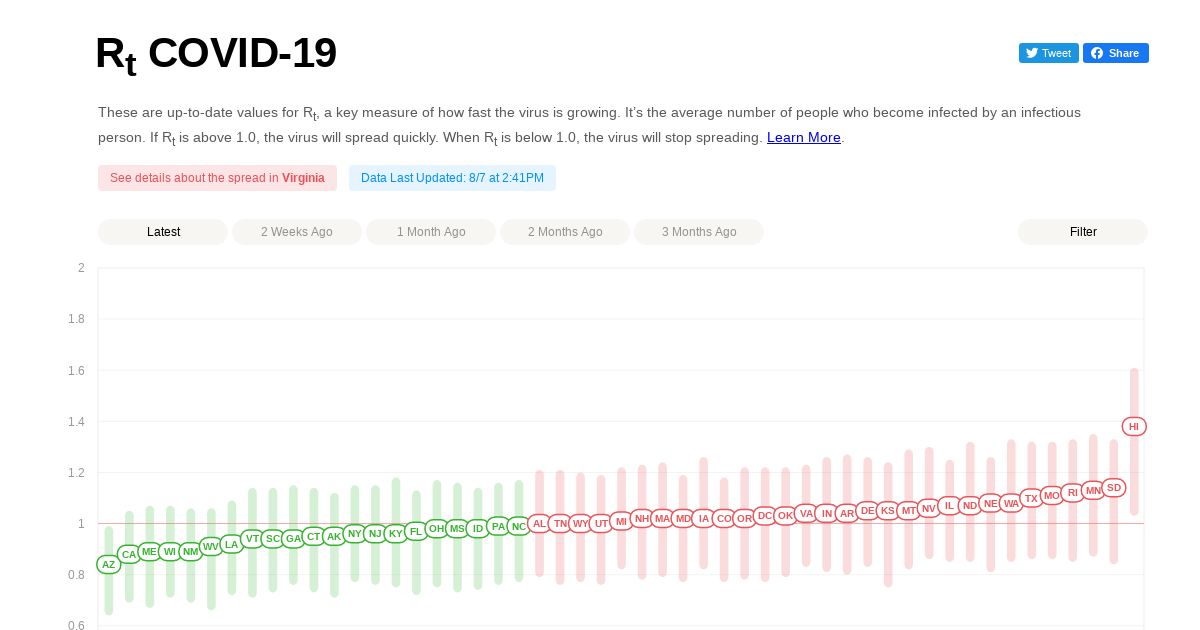The height and width of the screenshot is (630, 1200).
Task: Click the Twitter Tweet button
Action: coord(1048,53)
